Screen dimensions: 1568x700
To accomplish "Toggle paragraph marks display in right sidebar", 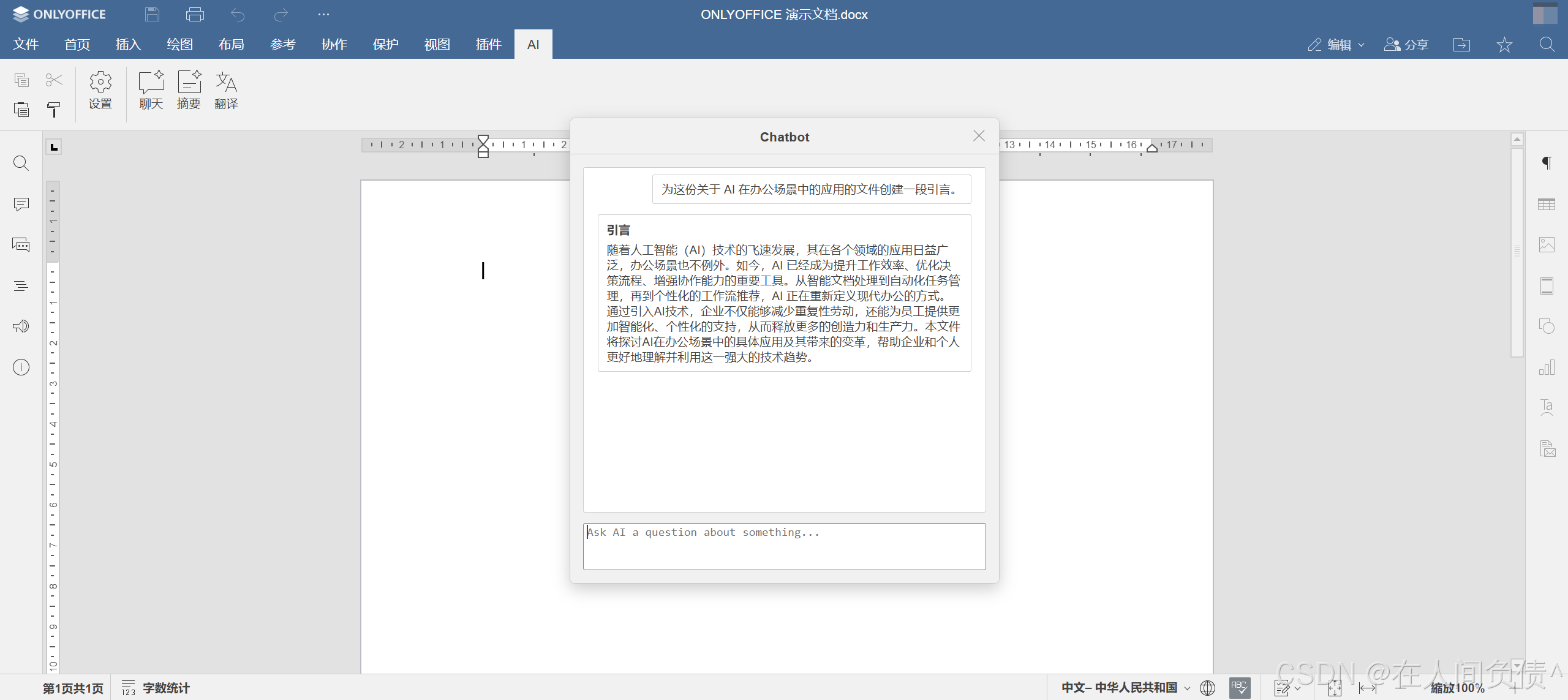I will click(1548, 163).
